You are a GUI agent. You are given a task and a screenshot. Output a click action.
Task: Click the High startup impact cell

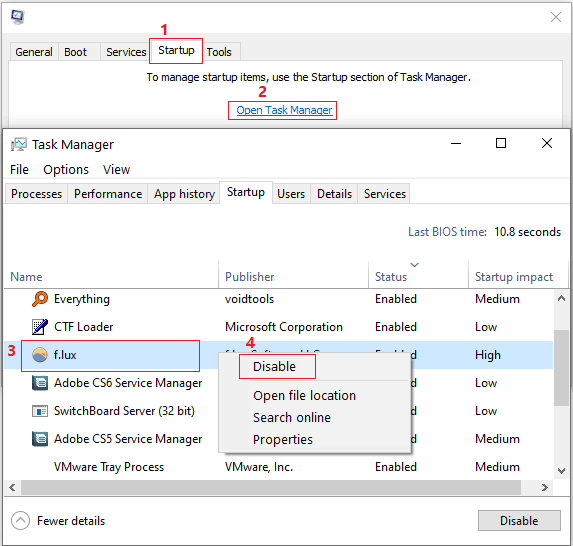tap(488, 355)
